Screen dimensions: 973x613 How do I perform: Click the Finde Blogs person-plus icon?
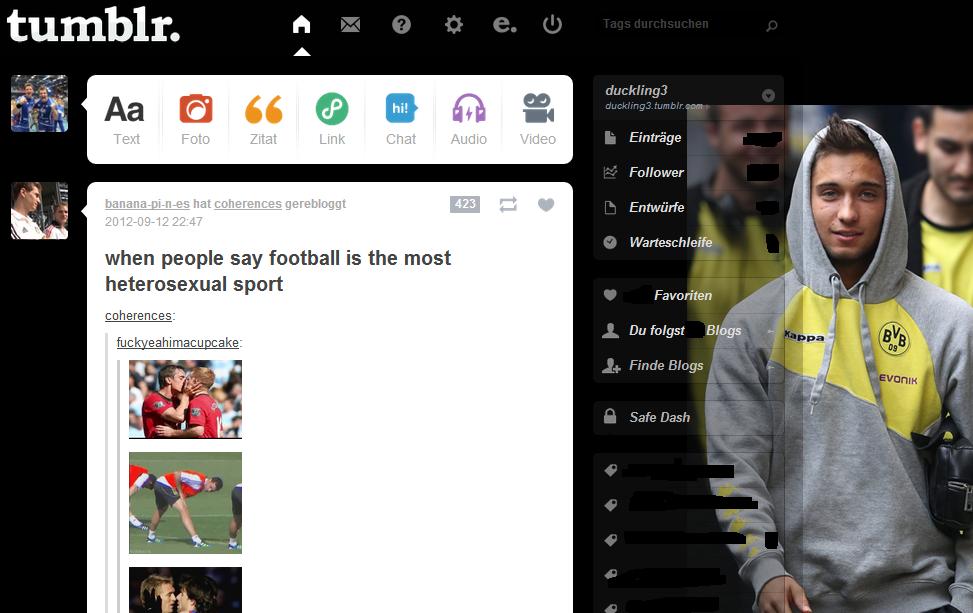pyautogui.click(x=611, y=365)
